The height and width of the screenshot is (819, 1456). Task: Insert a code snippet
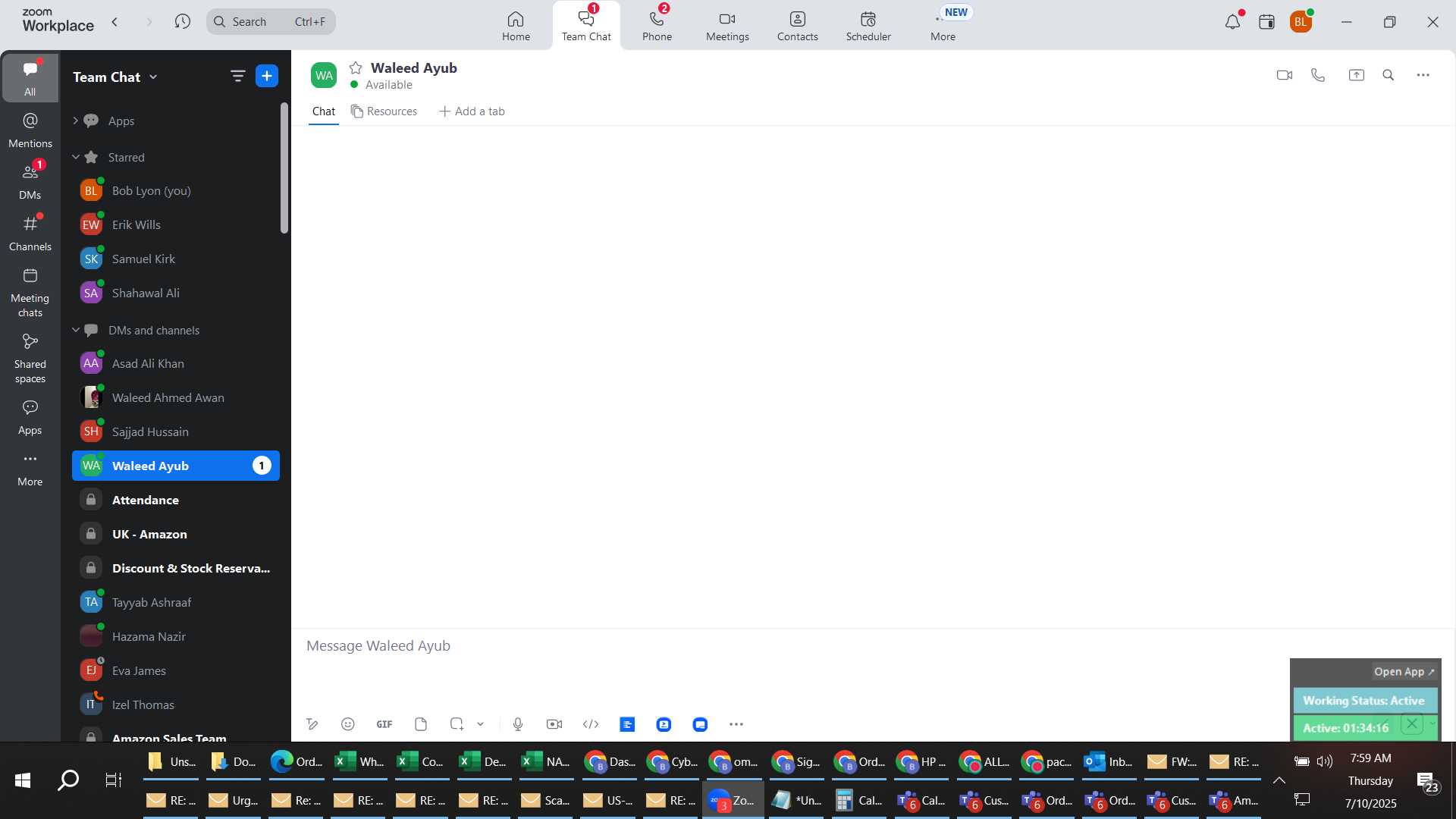tap(591, 724)
